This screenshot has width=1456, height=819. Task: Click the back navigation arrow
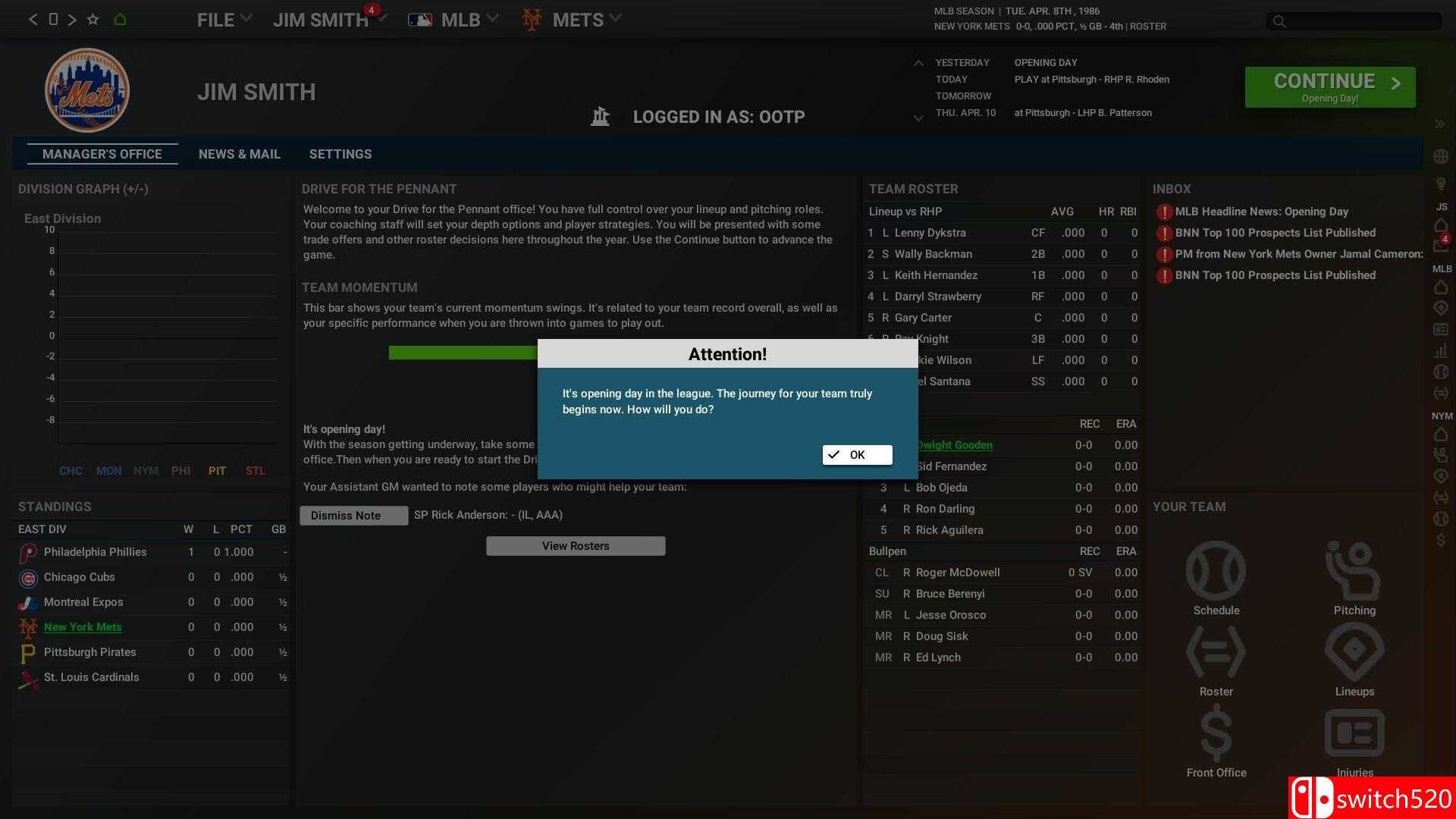coord(33,20)
